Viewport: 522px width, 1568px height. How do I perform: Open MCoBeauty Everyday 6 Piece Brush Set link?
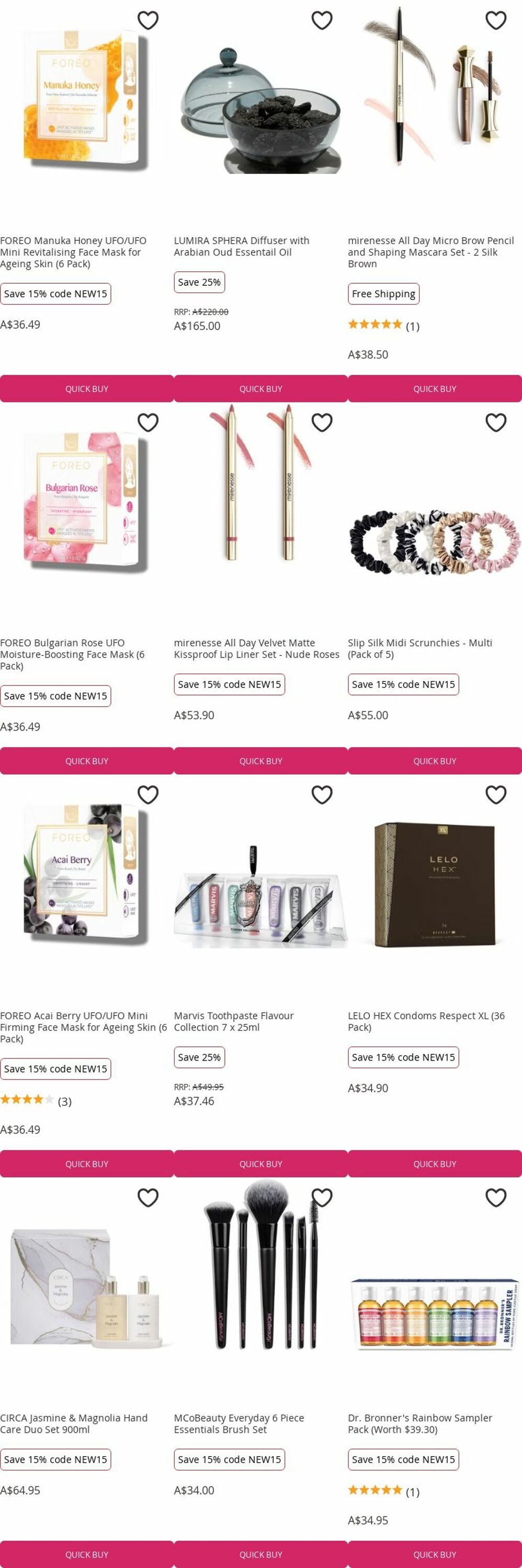coord(239,1424)
